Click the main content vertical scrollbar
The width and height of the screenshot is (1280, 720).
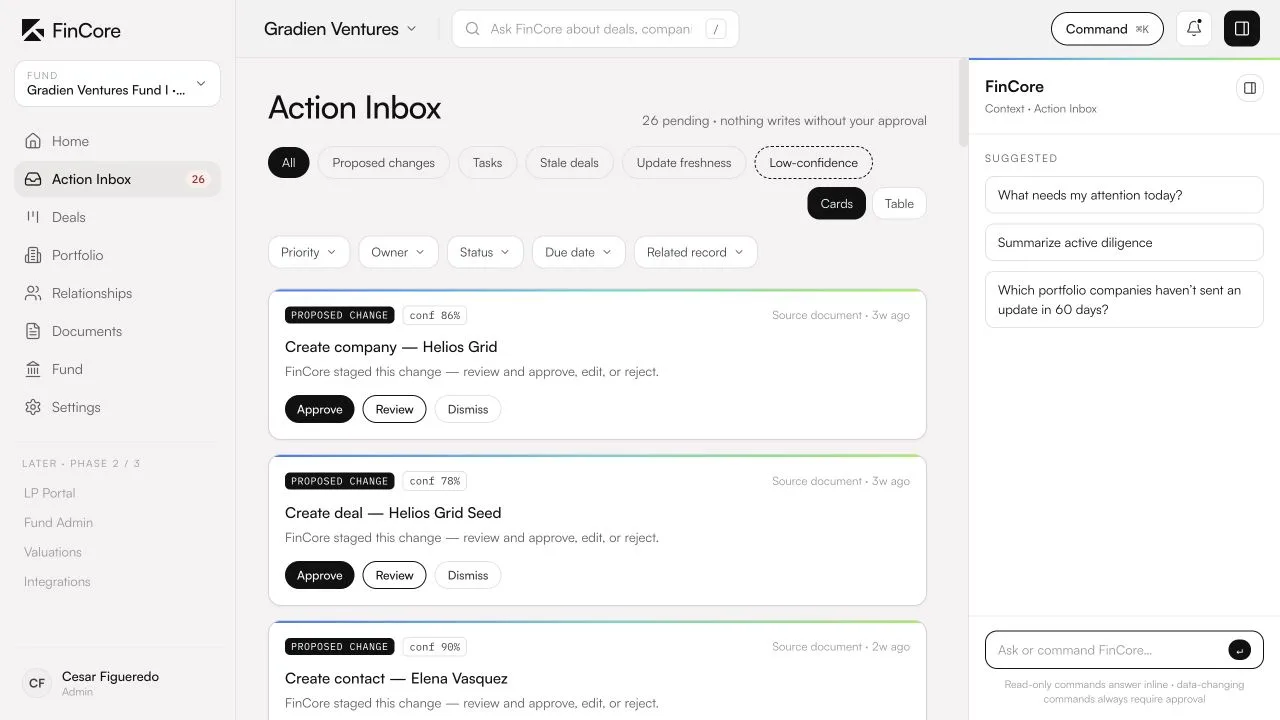963,102
